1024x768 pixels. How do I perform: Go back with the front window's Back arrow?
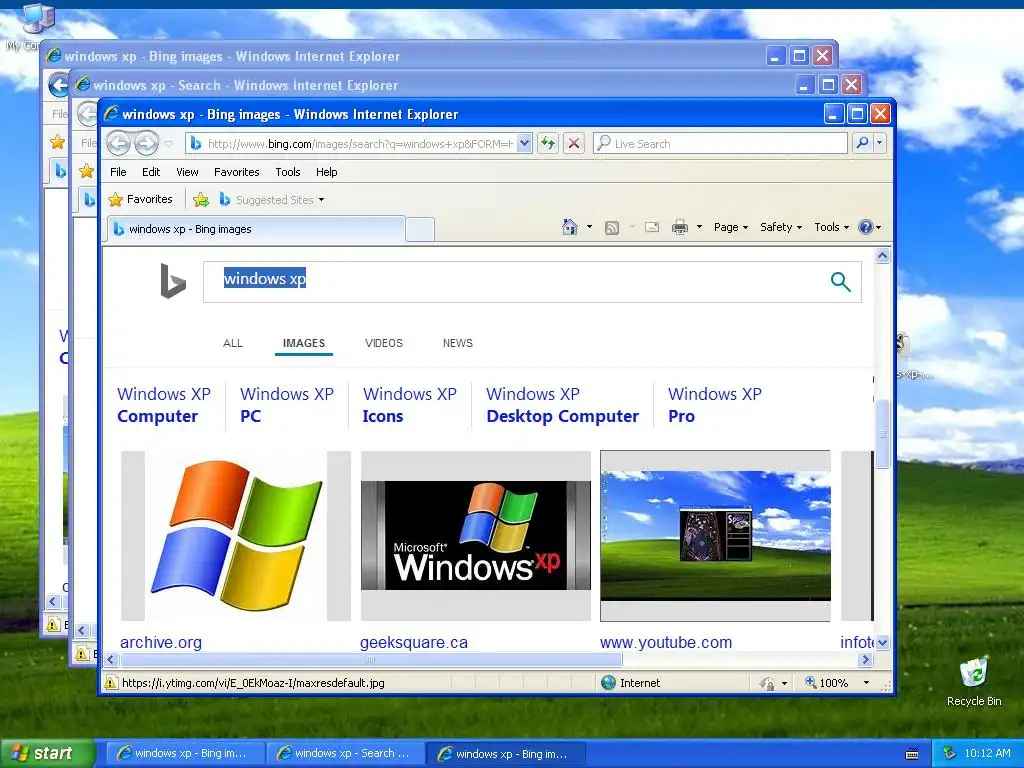118,143
